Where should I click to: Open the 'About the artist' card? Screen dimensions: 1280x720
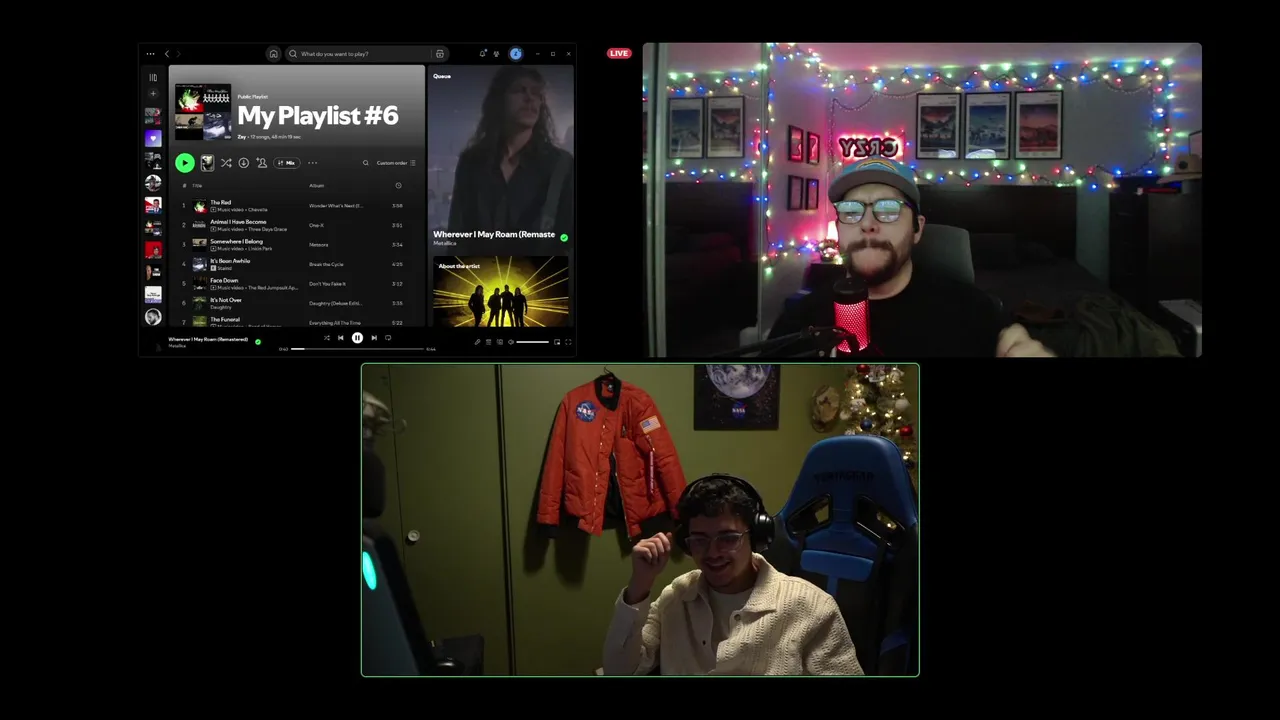pos(501,291)
